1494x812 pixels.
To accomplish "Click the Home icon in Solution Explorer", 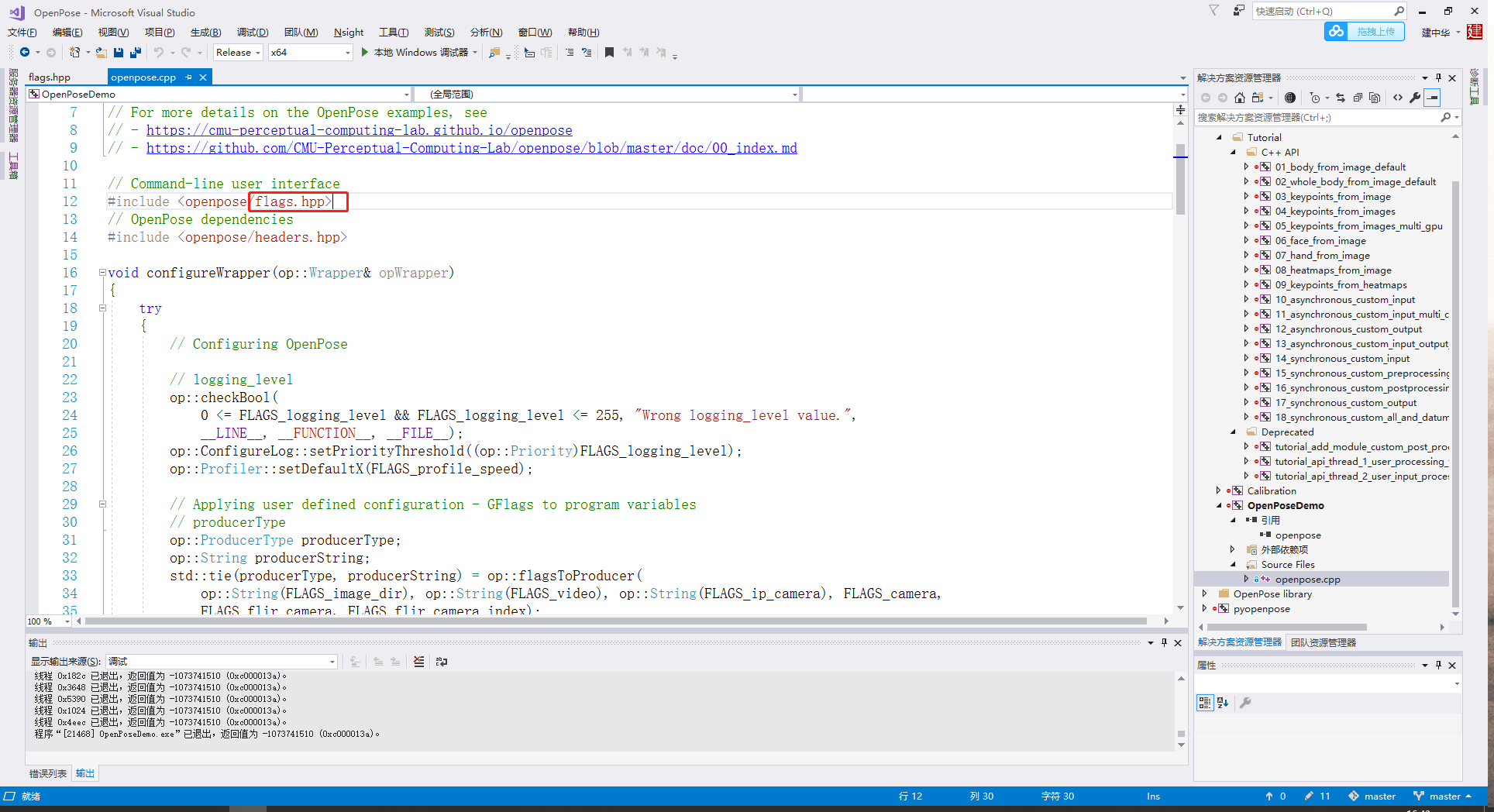I will [x=1239, y=98].
